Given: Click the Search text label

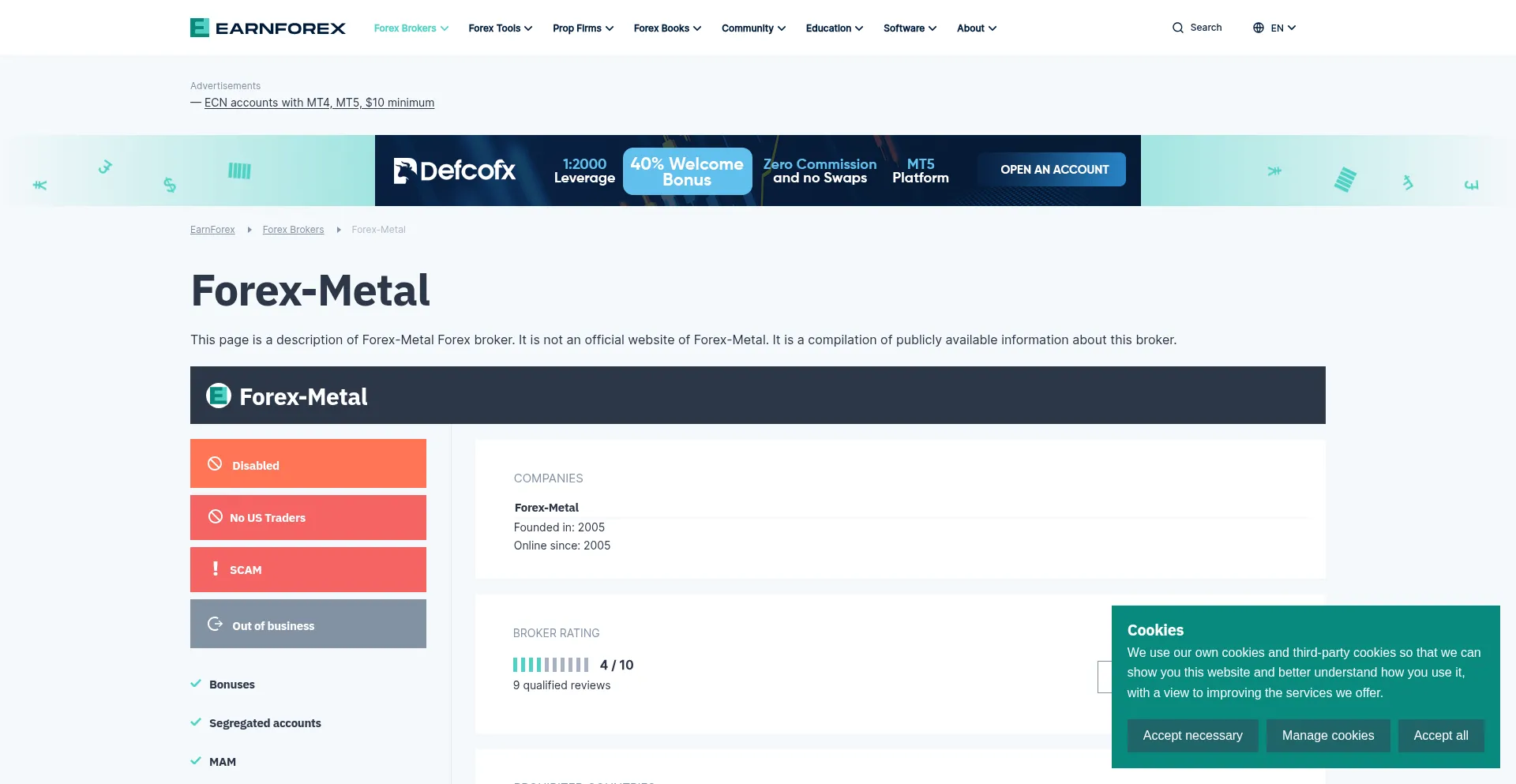Looking at the screenshot, I should click(x=1206, y=28).
